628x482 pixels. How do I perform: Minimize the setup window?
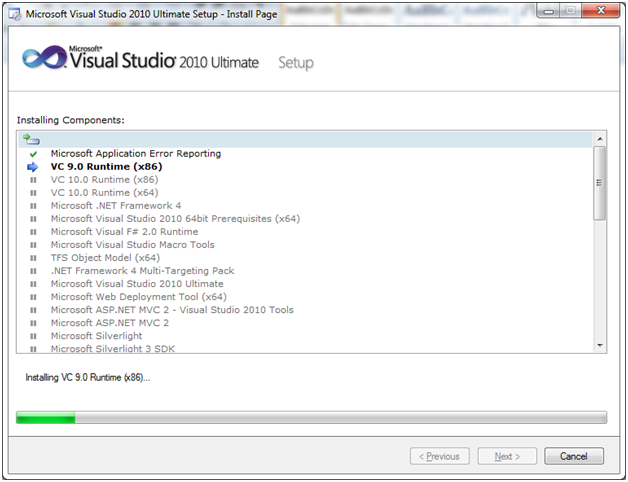click(x=548, y=11)
